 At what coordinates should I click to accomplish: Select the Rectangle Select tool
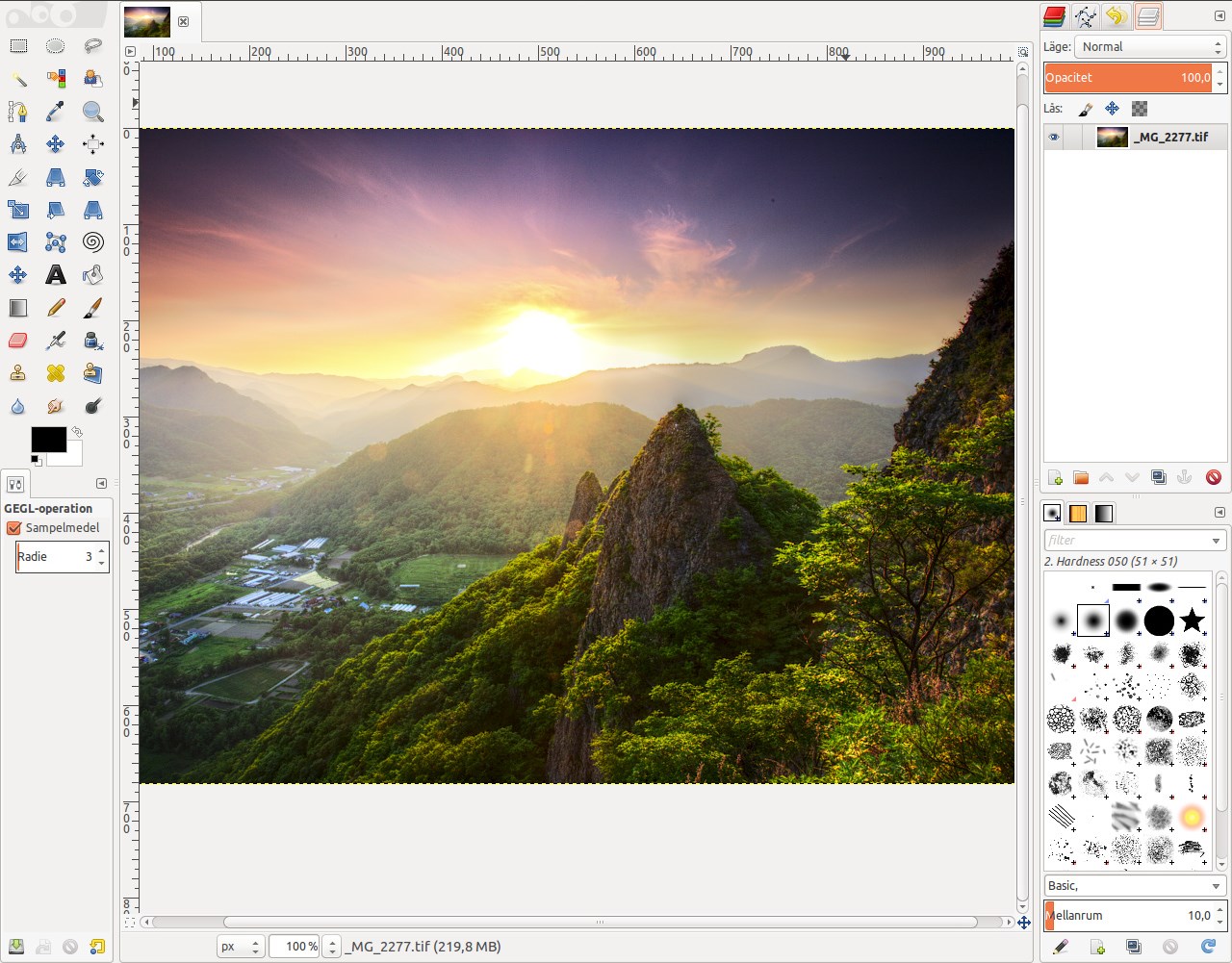pyautogui.click(x=18, y=46)
